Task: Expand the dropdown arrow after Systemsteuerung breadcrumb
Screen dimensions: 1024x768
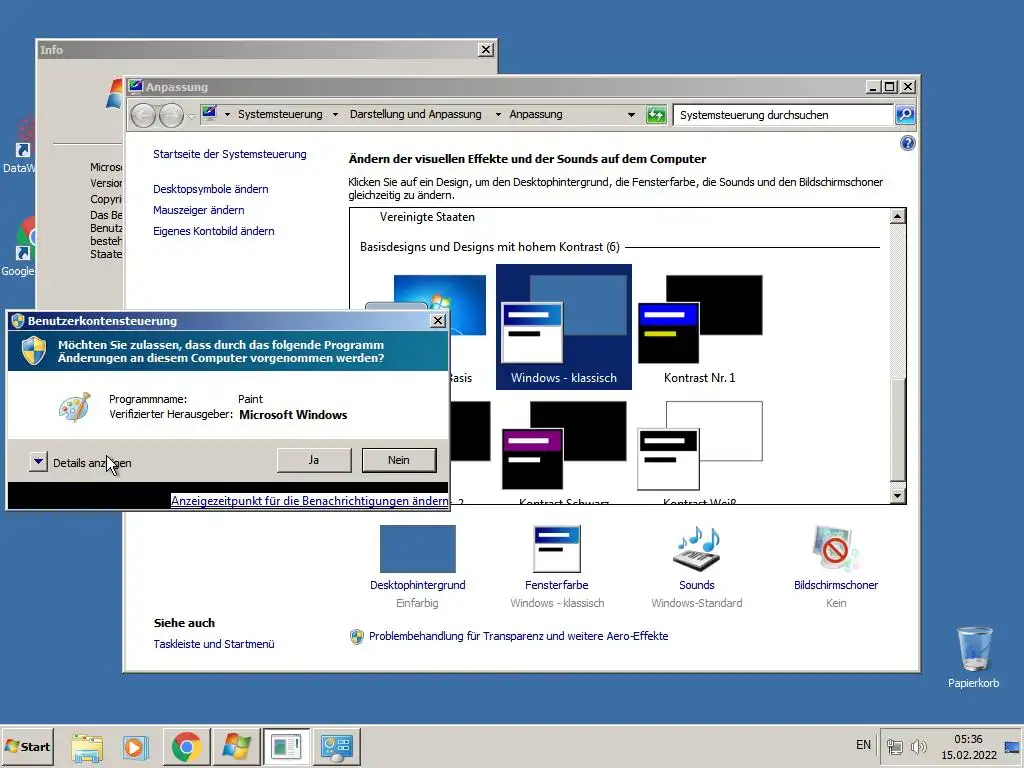Action: (336, 114)
